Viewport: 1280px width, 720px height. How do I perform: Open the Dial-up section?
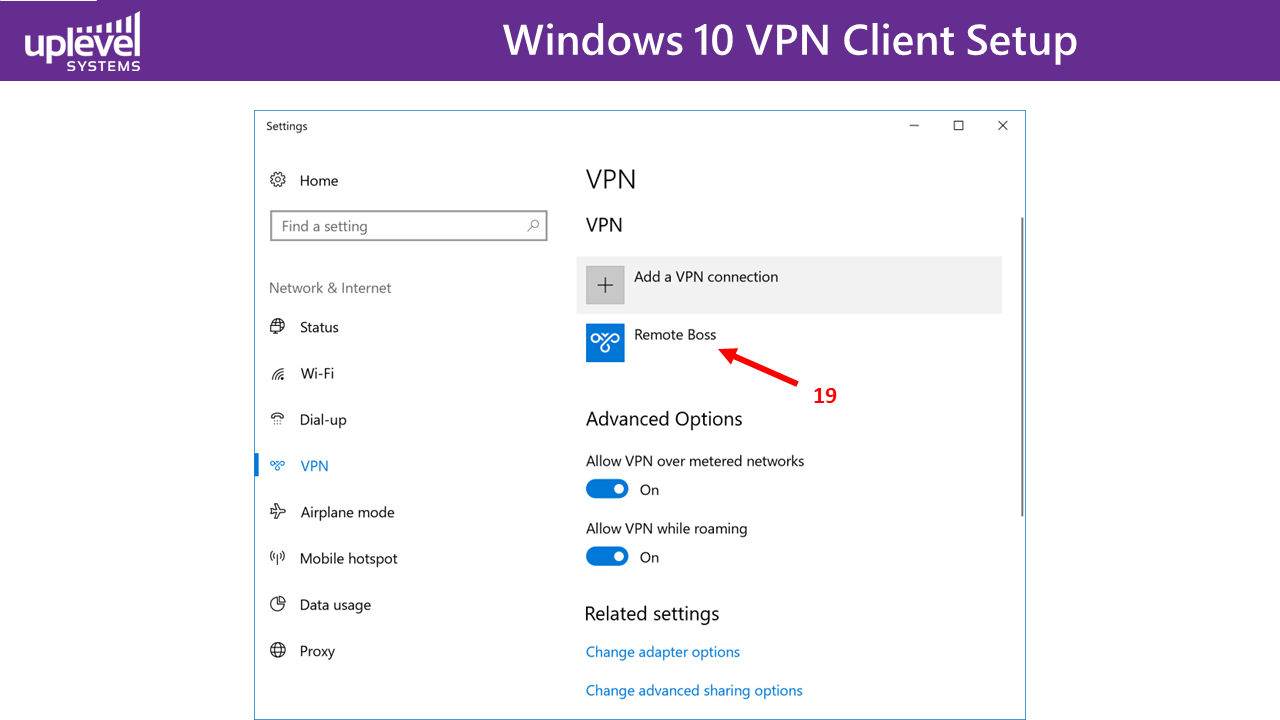pos(323,420)
